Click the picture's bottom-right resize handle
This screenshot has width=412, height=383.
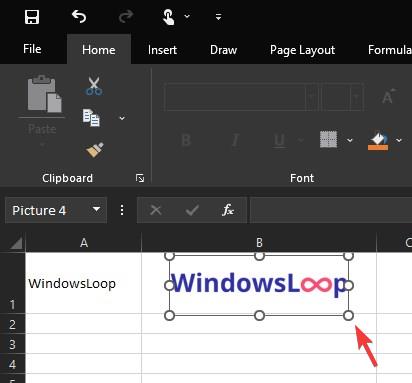(348, 315)
